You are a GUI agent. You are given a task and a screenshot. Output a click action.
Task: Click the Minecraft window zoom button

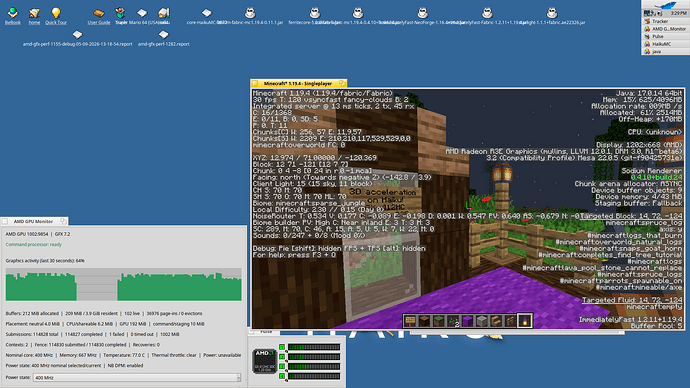(342, 83)
